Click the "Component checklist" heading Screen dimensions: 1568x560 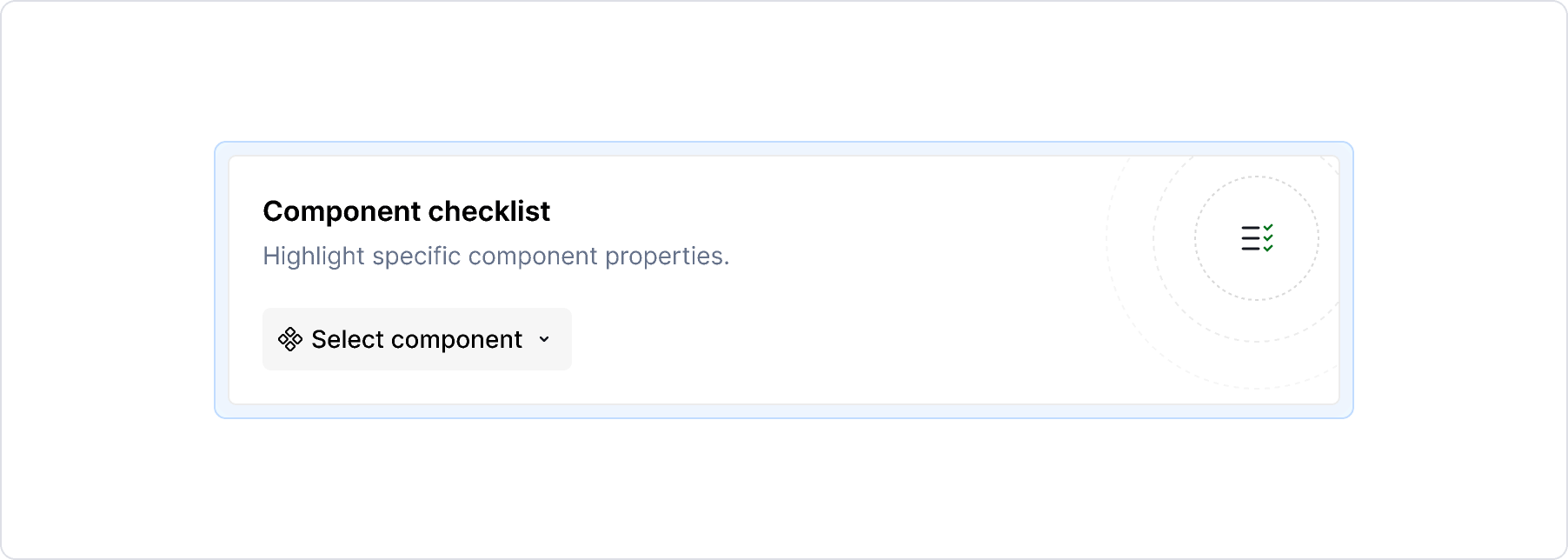[x=406, y=211]
